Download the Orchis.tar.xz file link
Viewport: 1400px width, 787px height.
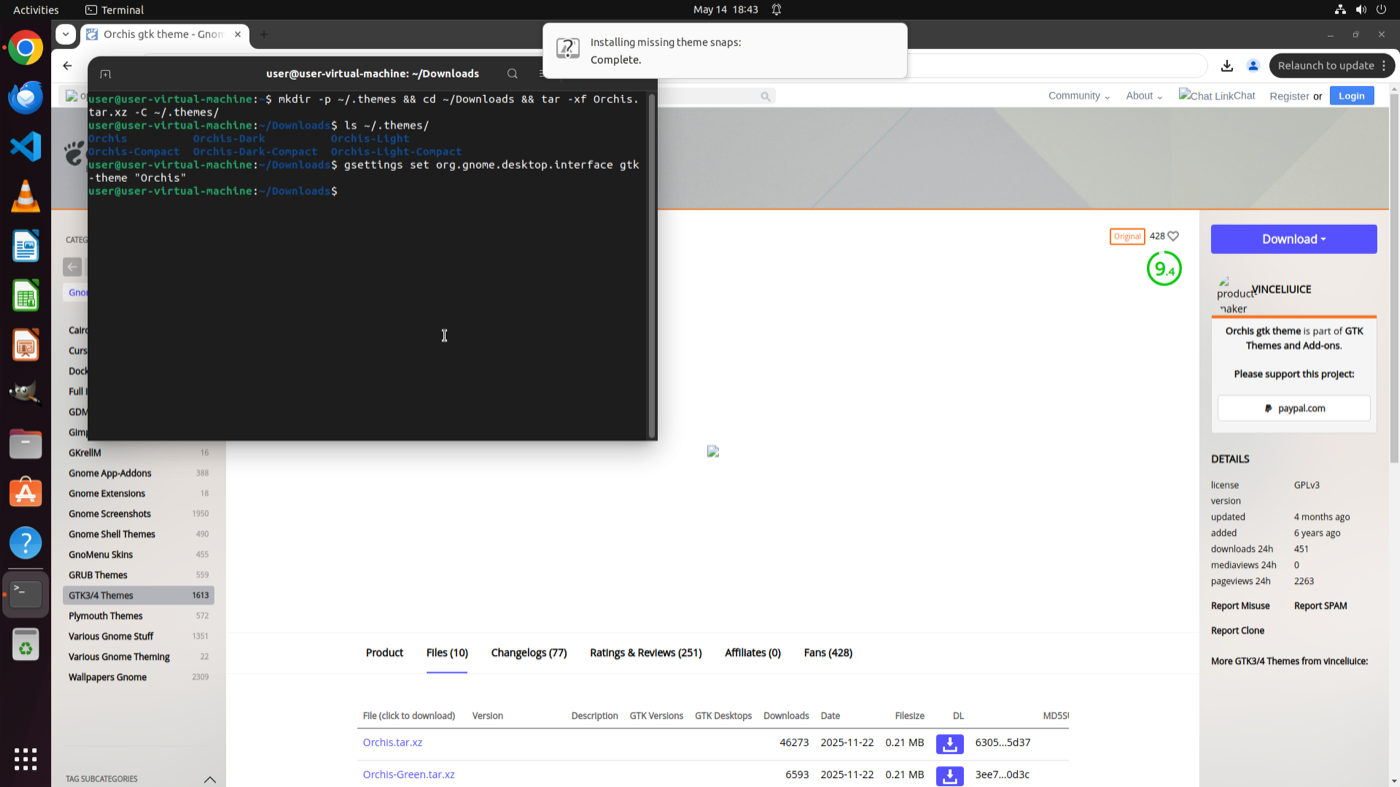tap(392, 743)
